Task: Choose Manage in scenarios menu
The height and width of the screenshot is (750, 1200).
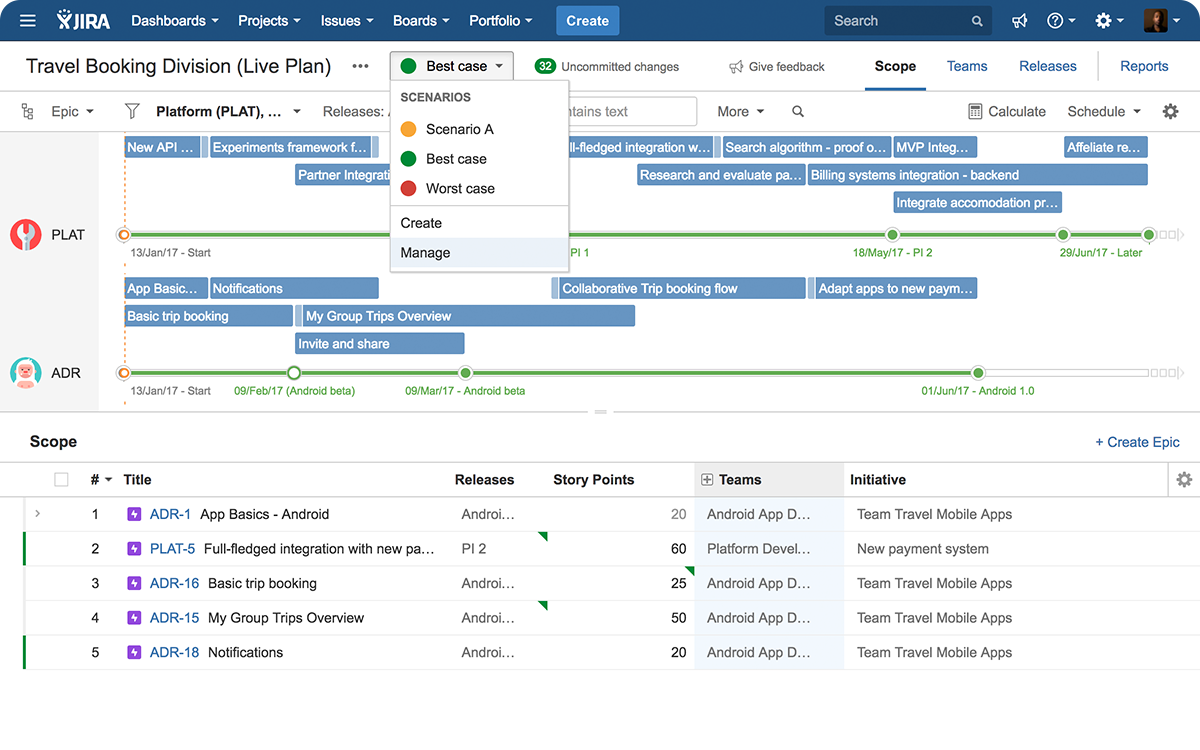Action: tap(479, 253)
